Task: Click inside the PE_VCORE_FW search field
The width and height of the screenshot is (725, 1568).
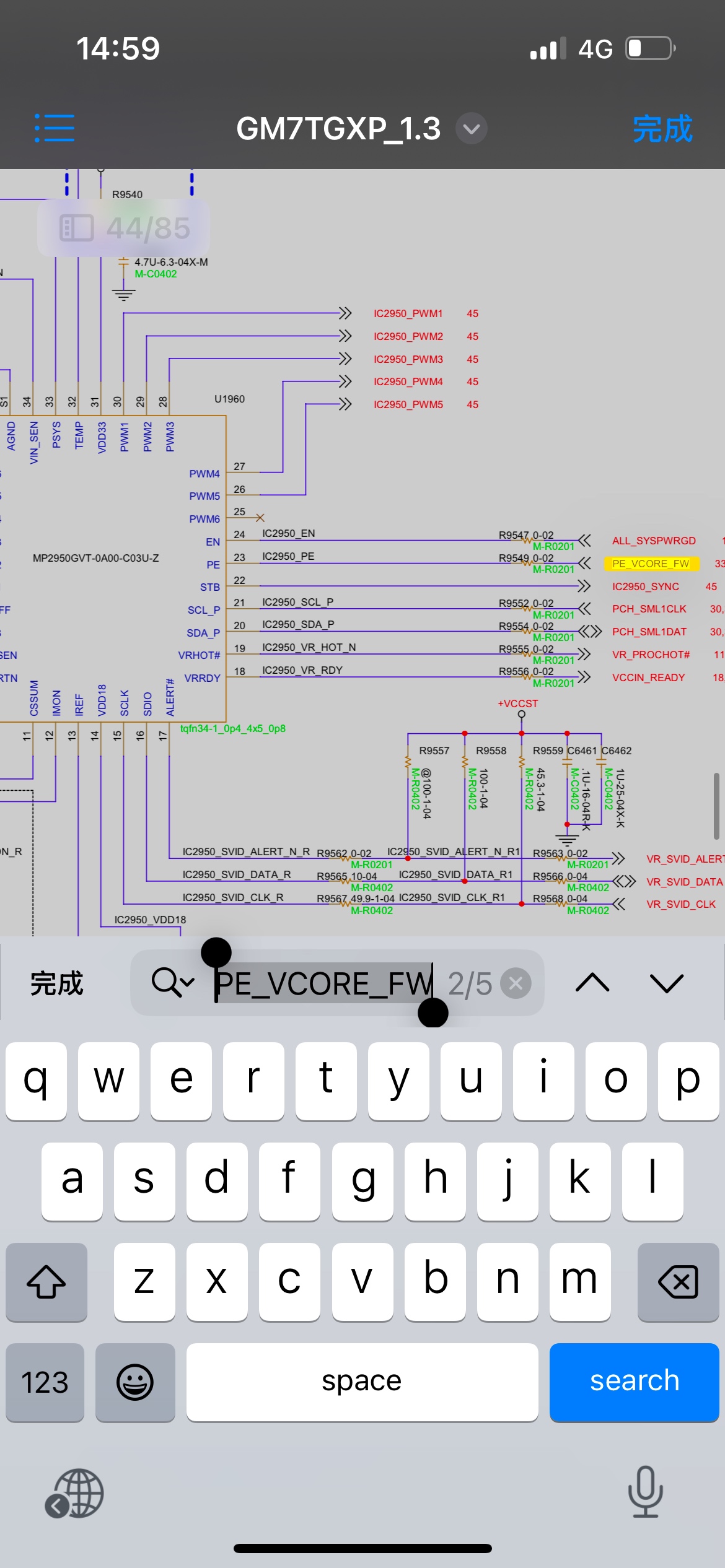Action: [323, 983]
